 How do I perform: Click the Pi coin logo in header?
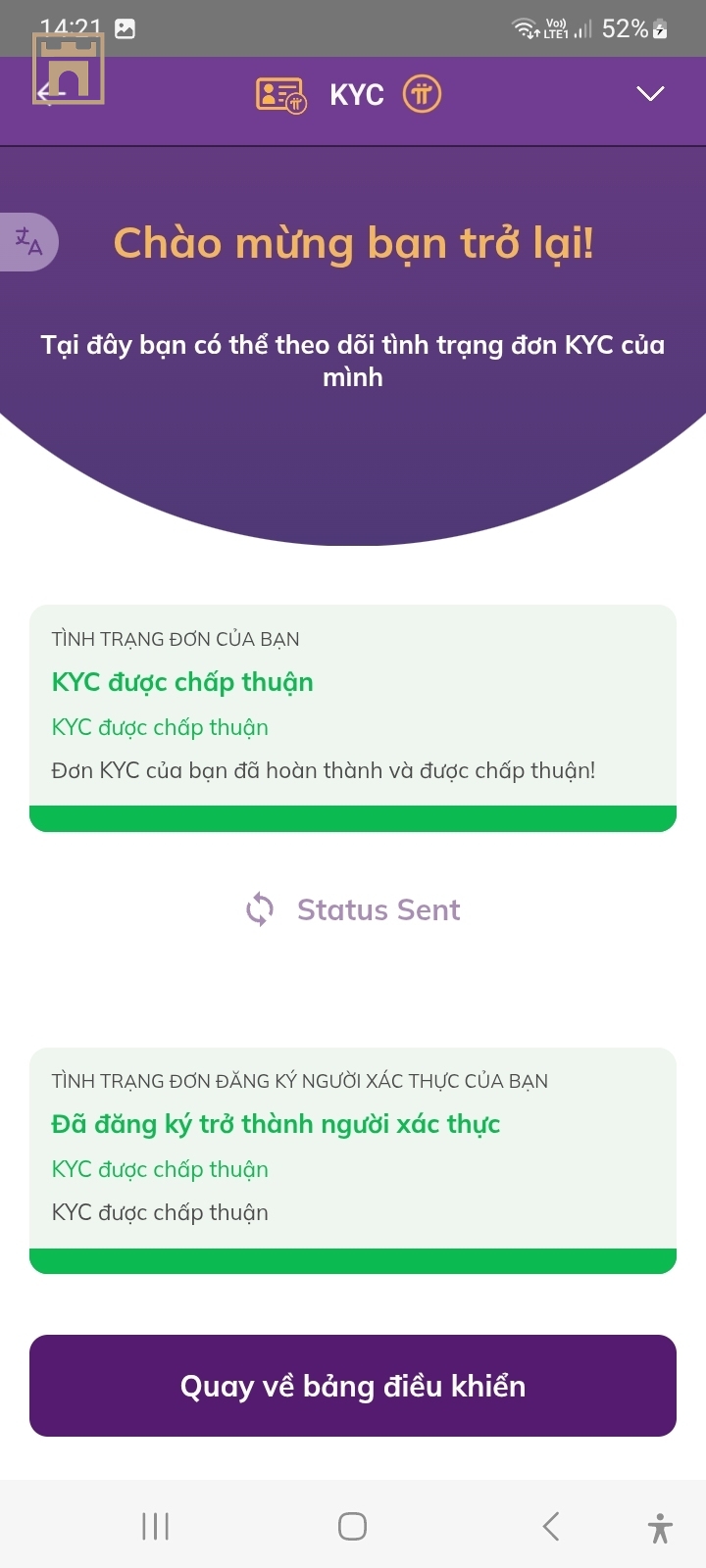click(422, 94)
